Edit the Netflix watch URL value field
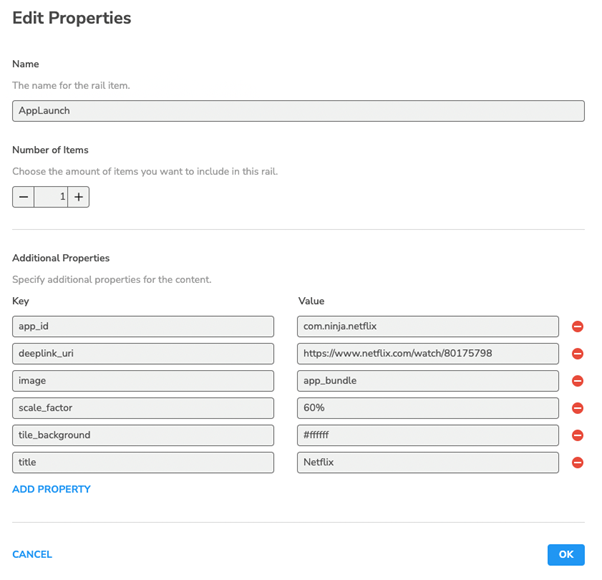The width and height of the screenshot is (602, 580). click(428, 353)
